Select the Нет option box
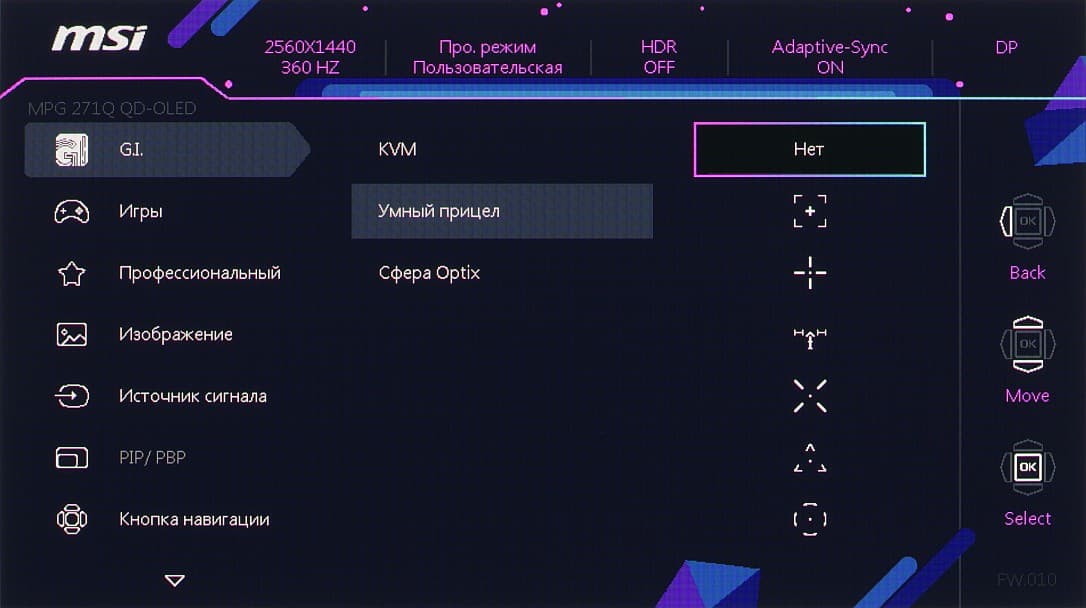Viewport: 1086px width, 608px height. click(809, 150)
